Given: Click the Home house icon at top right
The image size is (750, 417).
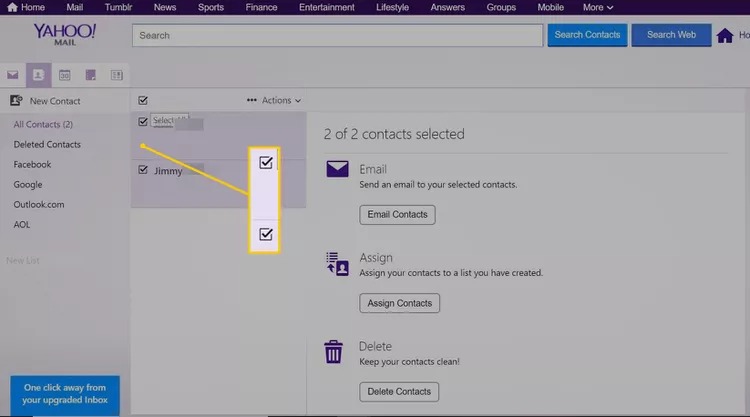Looking at the screenshot, I should click(x=726, y=36).
